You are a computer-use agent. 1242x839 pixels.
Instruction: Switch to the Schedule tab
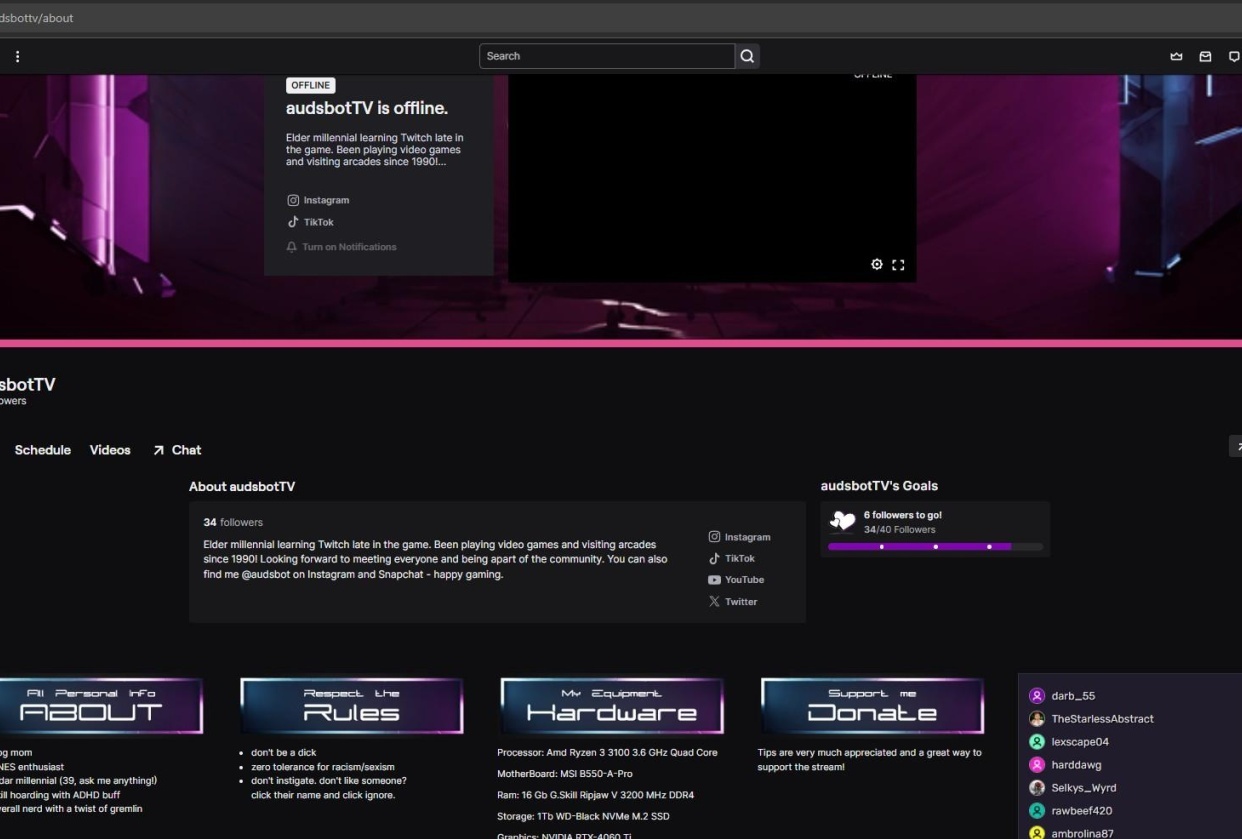click(x=43, y=450)
